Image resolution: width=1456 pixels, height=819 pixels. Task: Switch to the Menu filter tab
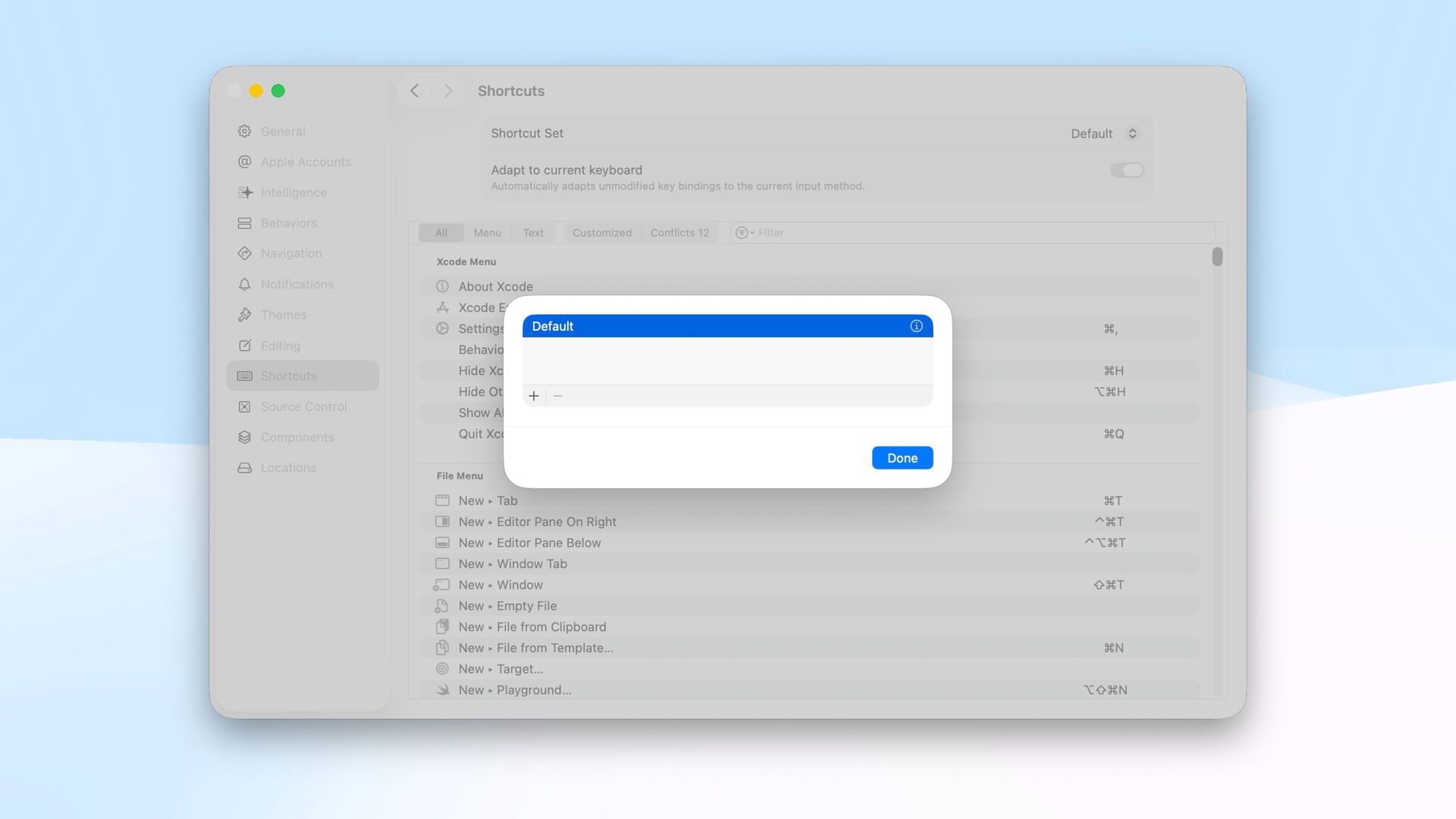pos(487,233)
